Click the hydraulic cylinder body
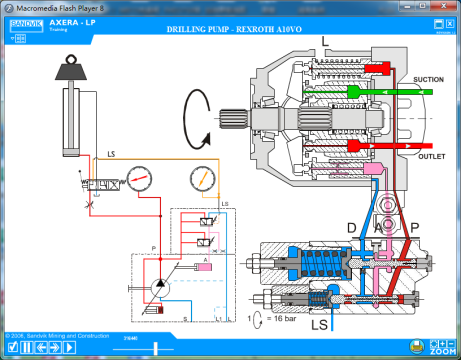Screen dimensions: 461x360 [x=71, y=122]
